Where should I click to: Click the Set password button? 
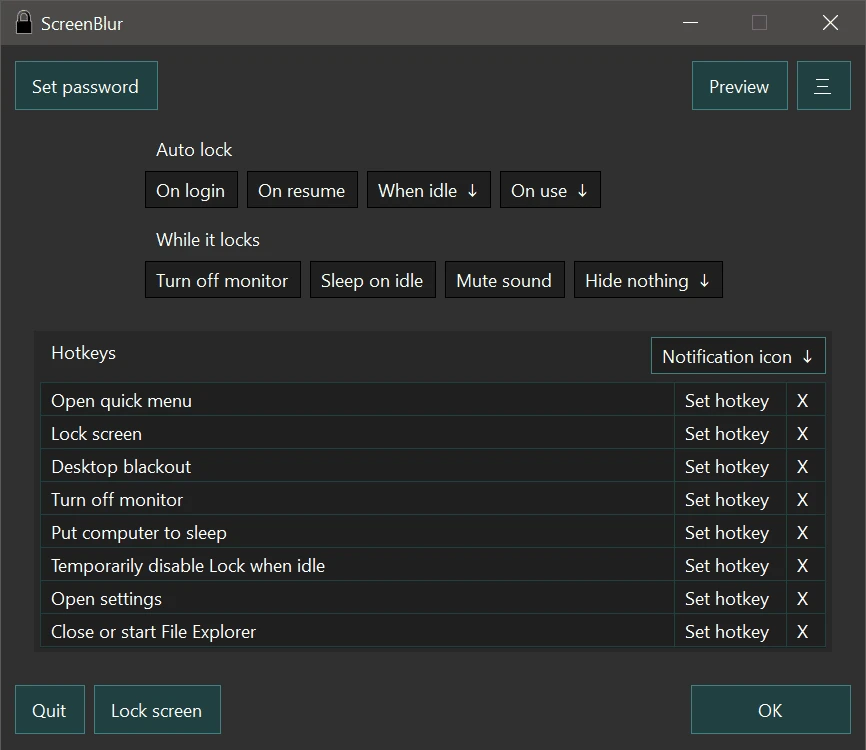pos(86,86)
